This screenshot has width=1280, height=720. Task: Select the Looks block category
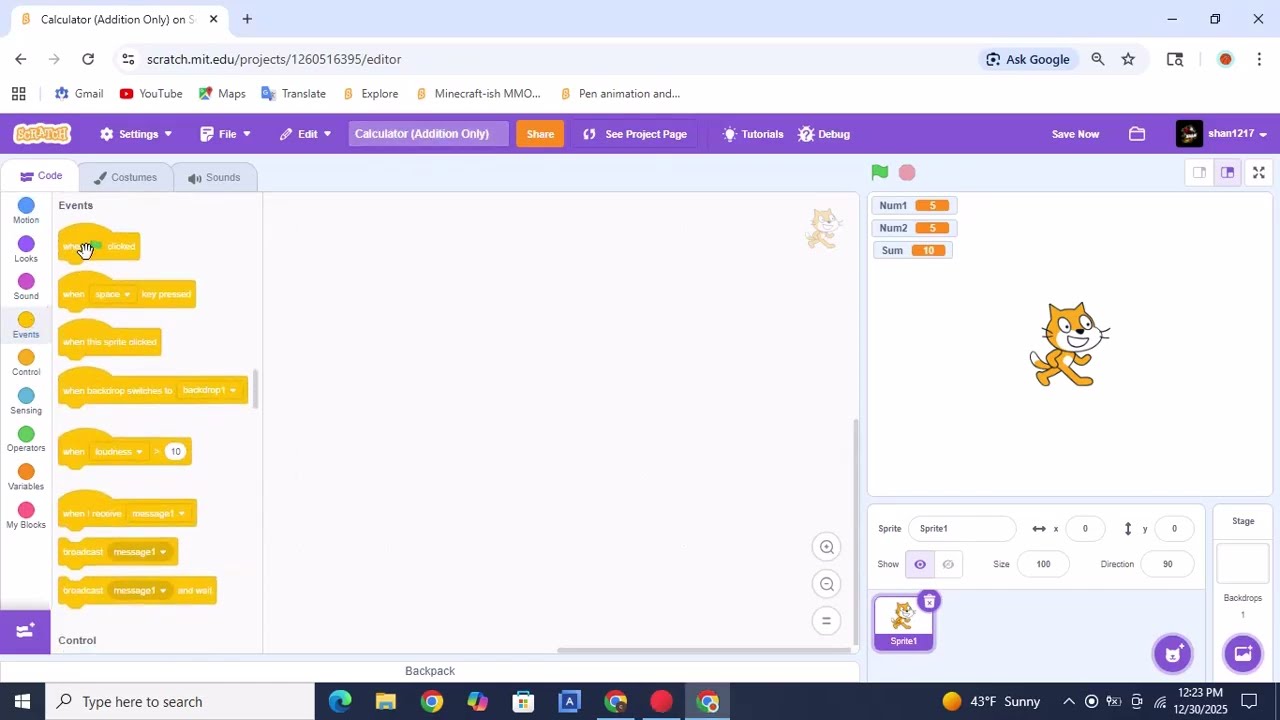[x=26, y=249]
